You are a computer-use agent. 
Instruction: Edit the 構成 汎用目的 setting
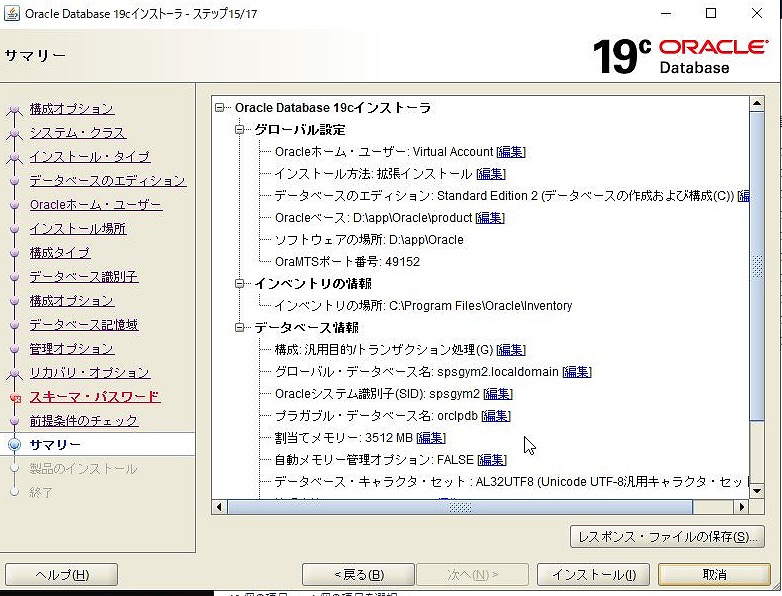click(511, 350)
